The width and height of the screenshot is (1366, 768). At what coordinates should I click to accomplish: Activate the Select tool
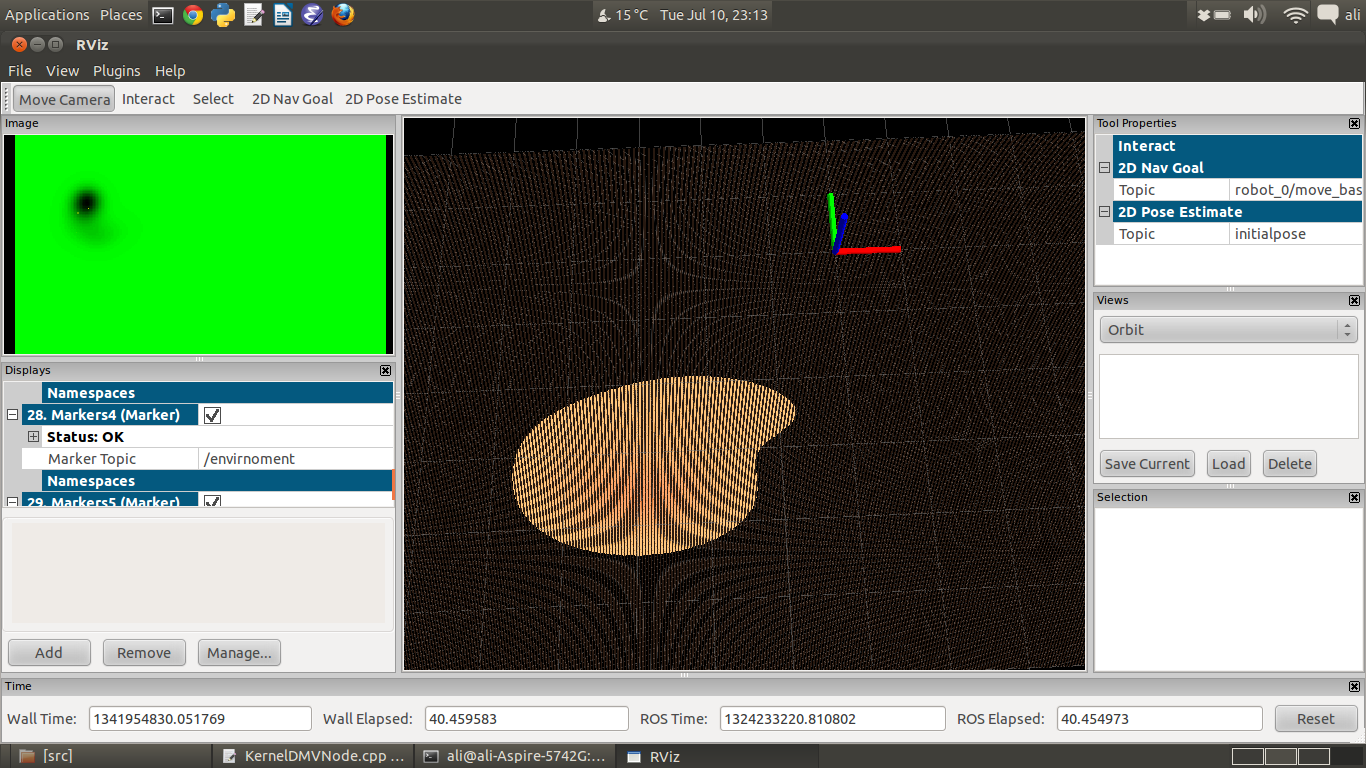click(213, 99)
